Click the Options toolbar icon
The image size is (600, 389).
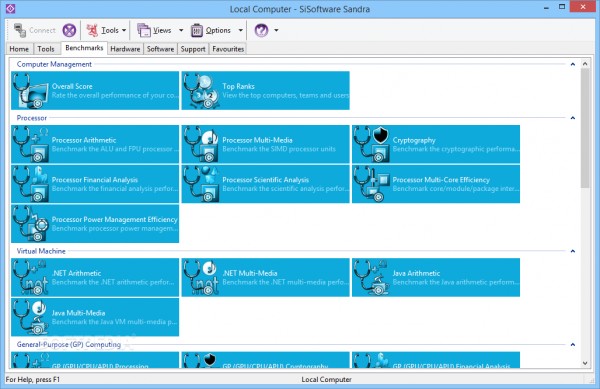(197, 30)
